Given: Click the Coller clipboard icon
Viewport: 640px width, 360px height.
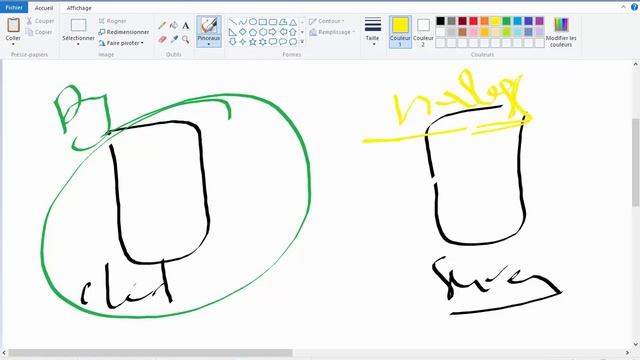Looking at the screenshot, I should 13,25.
